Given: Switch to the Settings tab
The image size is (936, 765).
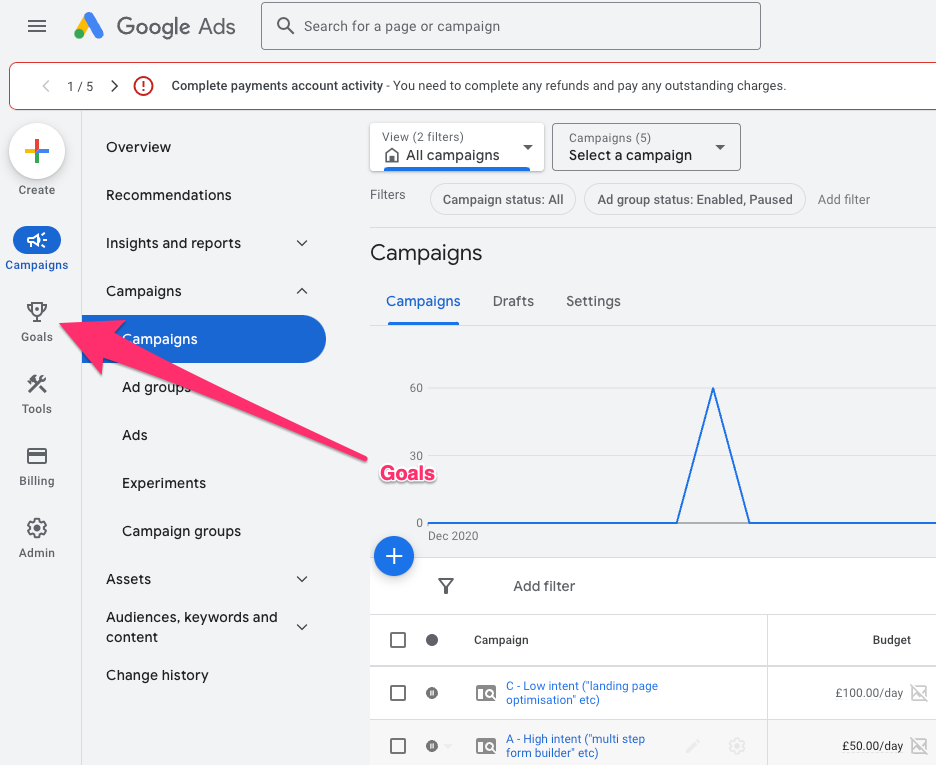Looking at the screenshot, I should [593, 301].
